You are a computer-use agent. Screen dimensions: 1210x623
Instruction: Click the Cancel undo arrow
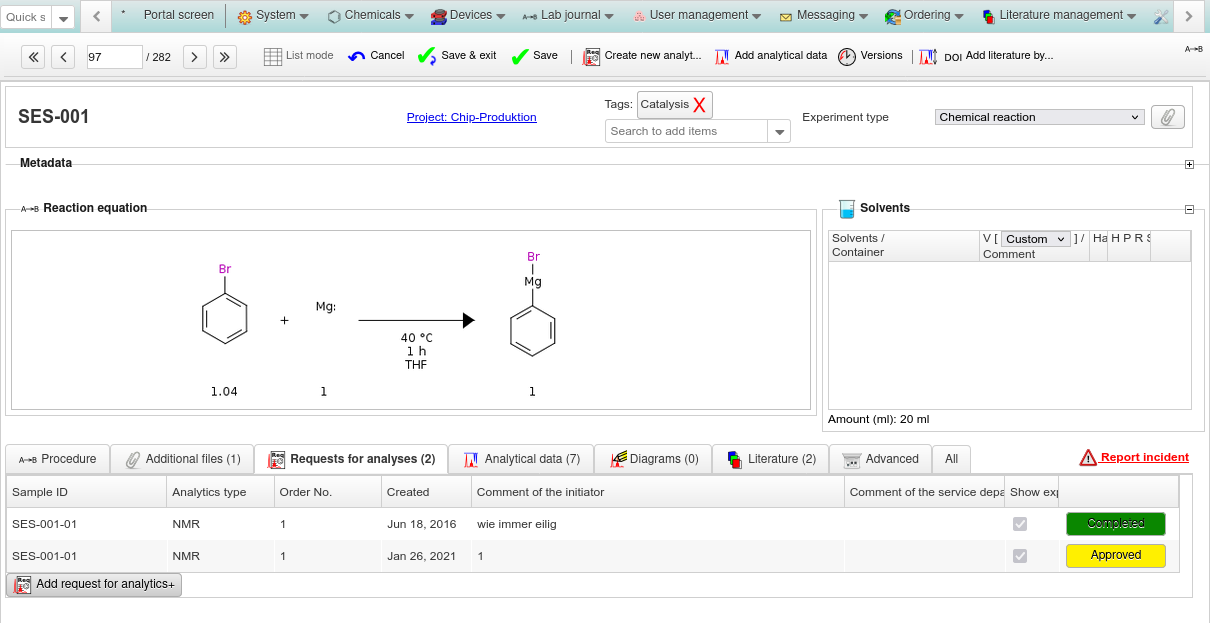coord(357,57)
